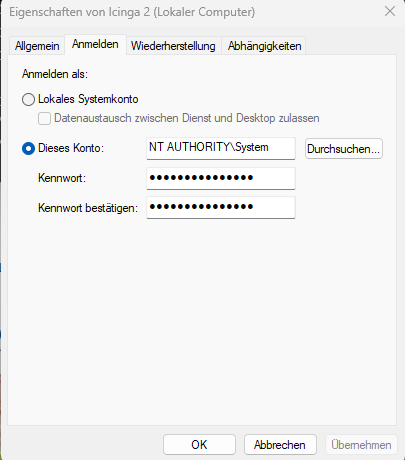Screen dimensions: 405x460
Task: Toggle the Datenaustausch zwischen Dienst und Desktop checkbox
Action: pos(44,118)
